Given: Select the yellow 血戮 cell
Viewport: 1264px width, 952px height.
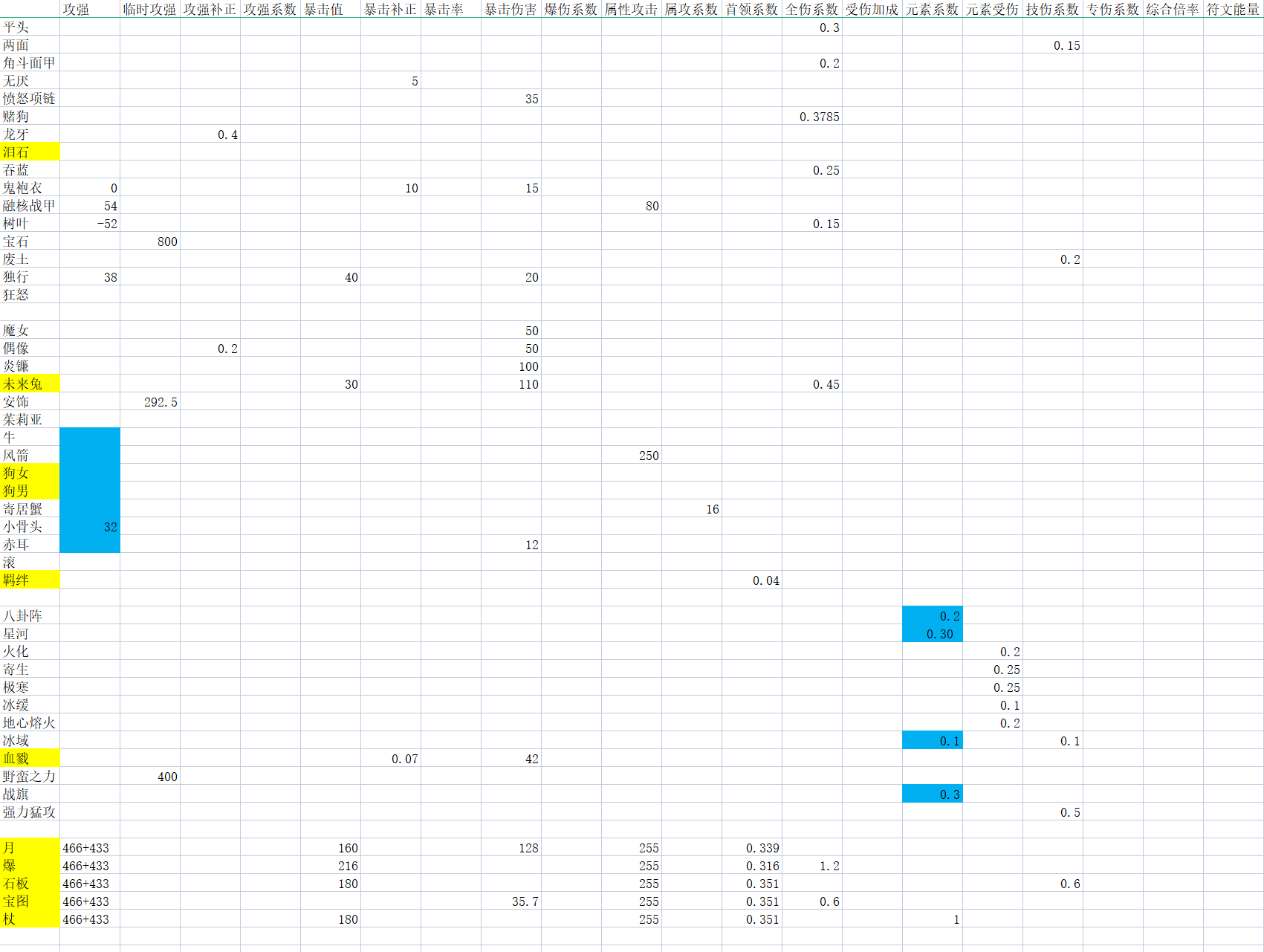Looking at the screenshot, I should coord(30,758).
